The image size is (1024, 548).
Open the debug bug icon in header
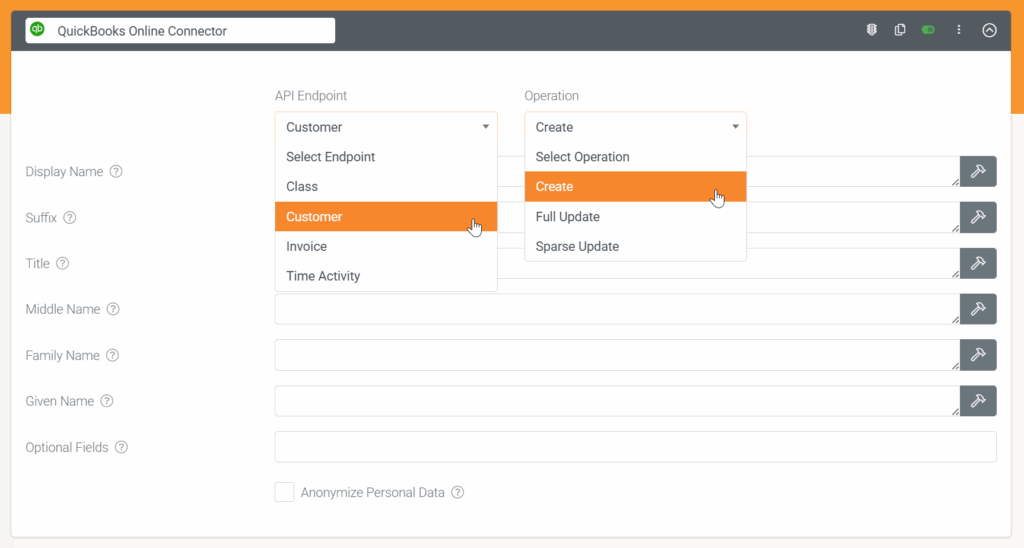(871, 29)
